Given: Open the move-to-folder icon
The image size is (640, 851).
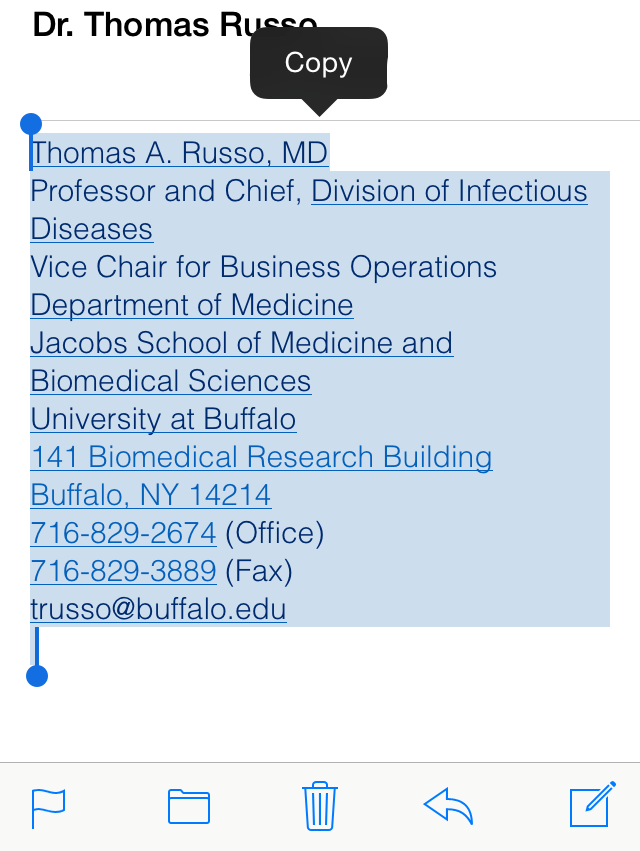Looking at the screenshot, I should click(189, 806).
